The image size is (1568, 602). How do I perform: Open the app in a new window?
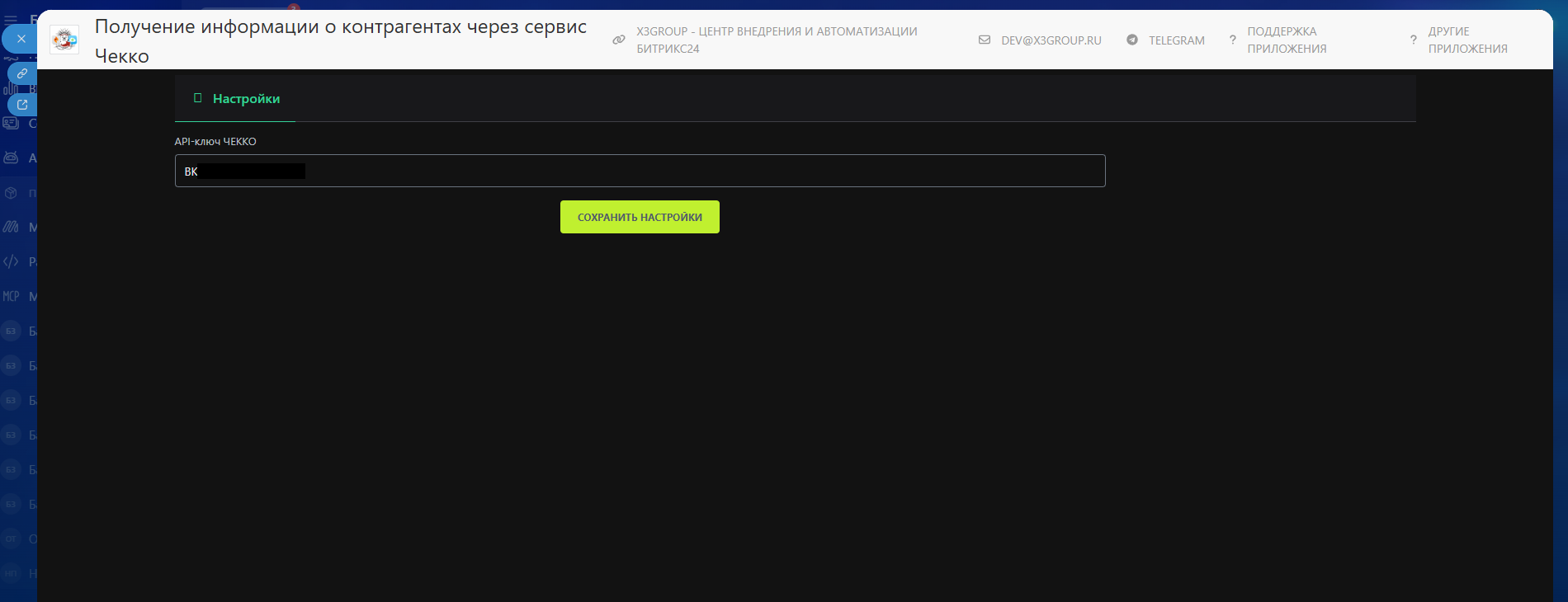point(22,105)
